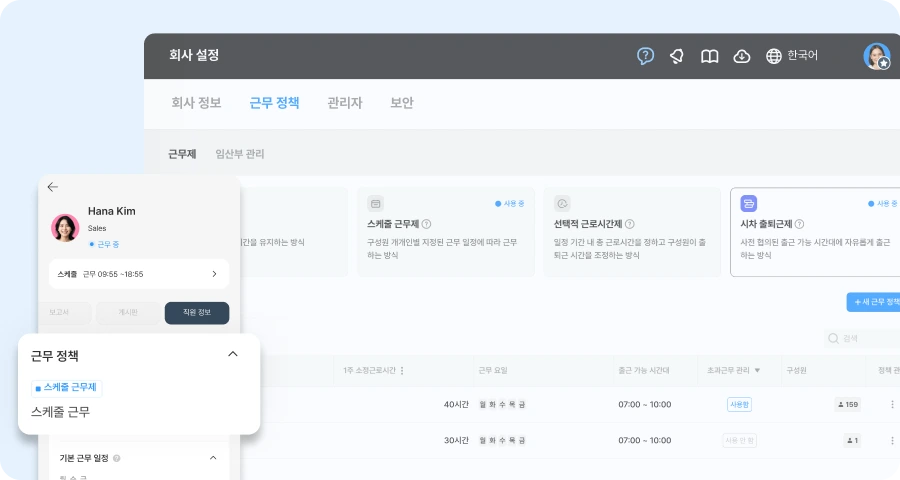
Task: Switch to the 관리자 tab
Action: click(x=345, y=103)
